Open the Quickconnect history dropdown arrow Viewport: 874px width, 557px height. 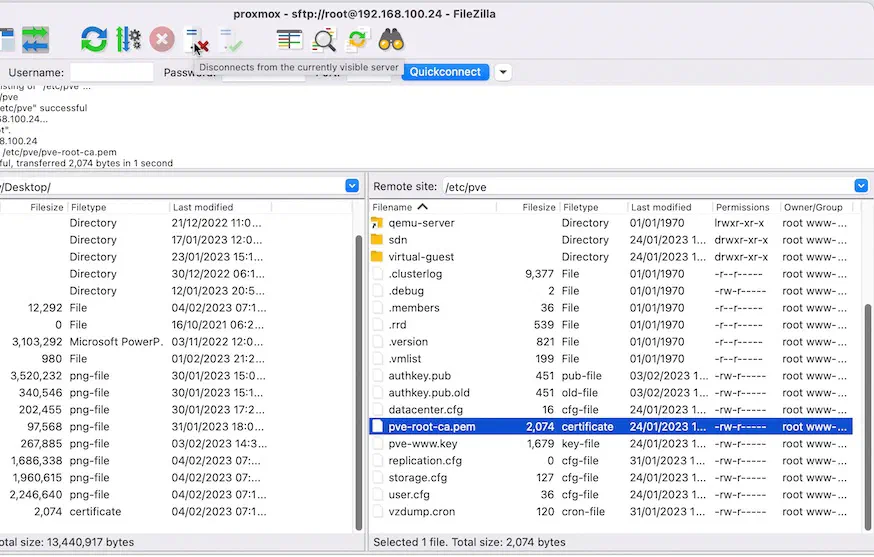click(x=503, y=72)
